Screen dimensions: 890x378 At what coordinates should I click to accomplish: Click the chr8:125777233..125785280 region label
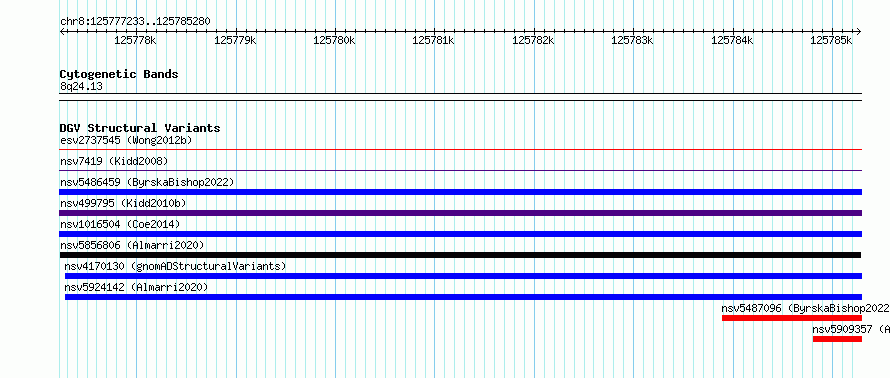point(135,22)
